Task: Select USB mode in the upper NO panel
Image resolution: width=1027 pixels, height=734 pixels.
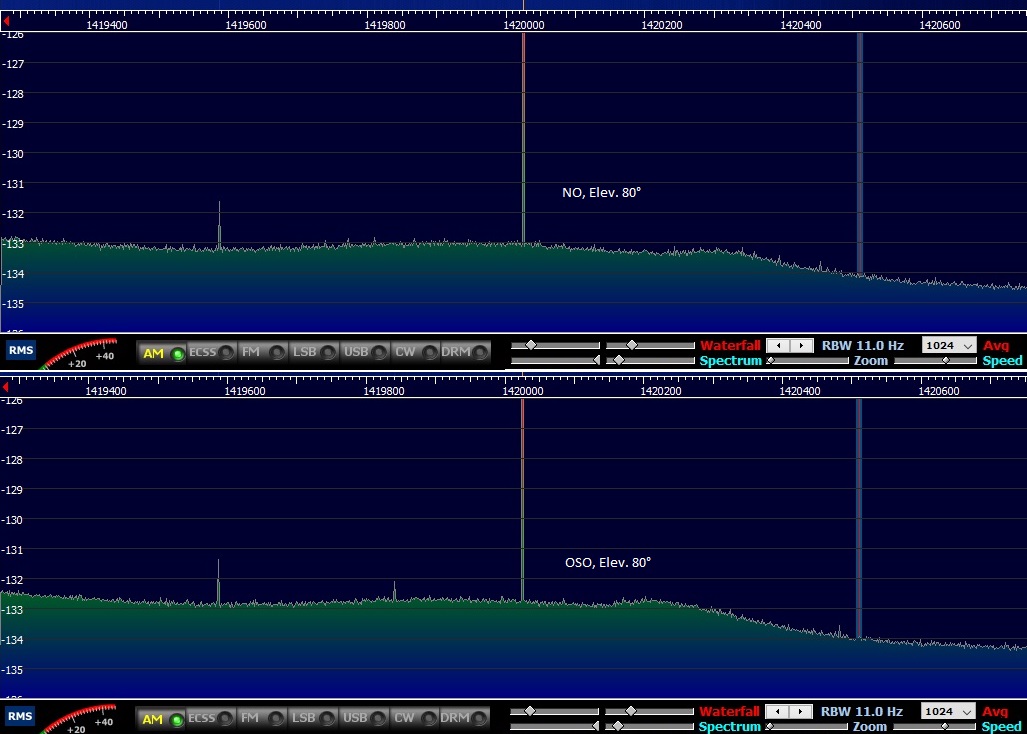Action: click(364, 352)
